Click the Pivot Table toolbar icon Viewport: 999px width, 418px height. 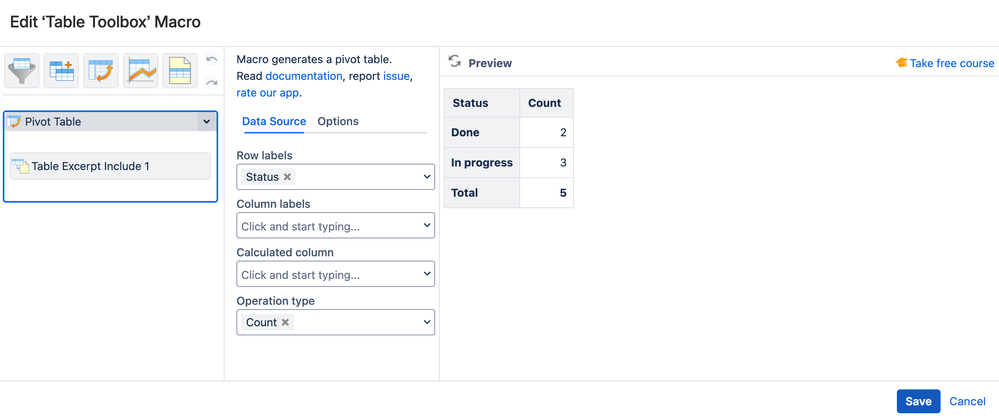[101, 72]
